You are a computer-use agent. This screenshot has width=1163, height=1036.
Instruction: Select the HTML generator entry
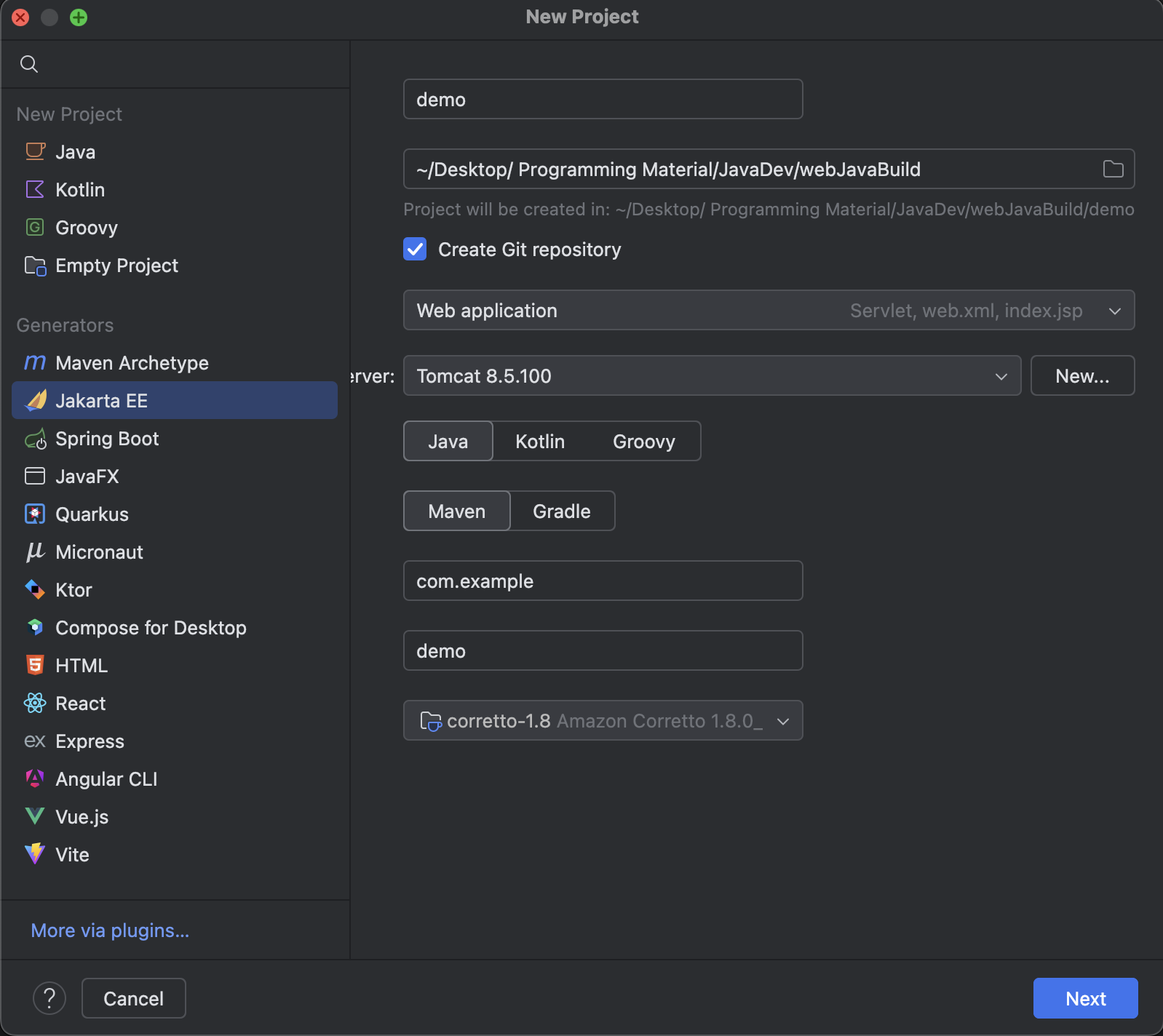coord(175,665)
